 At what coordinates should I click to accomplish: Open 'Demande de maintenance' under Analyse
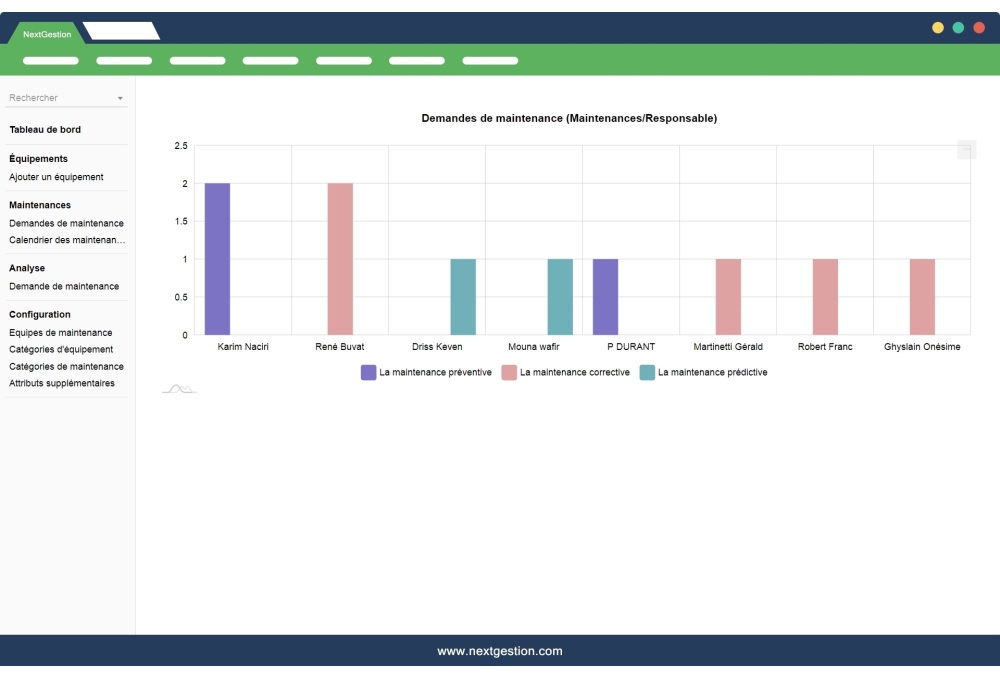click(64, 286)
